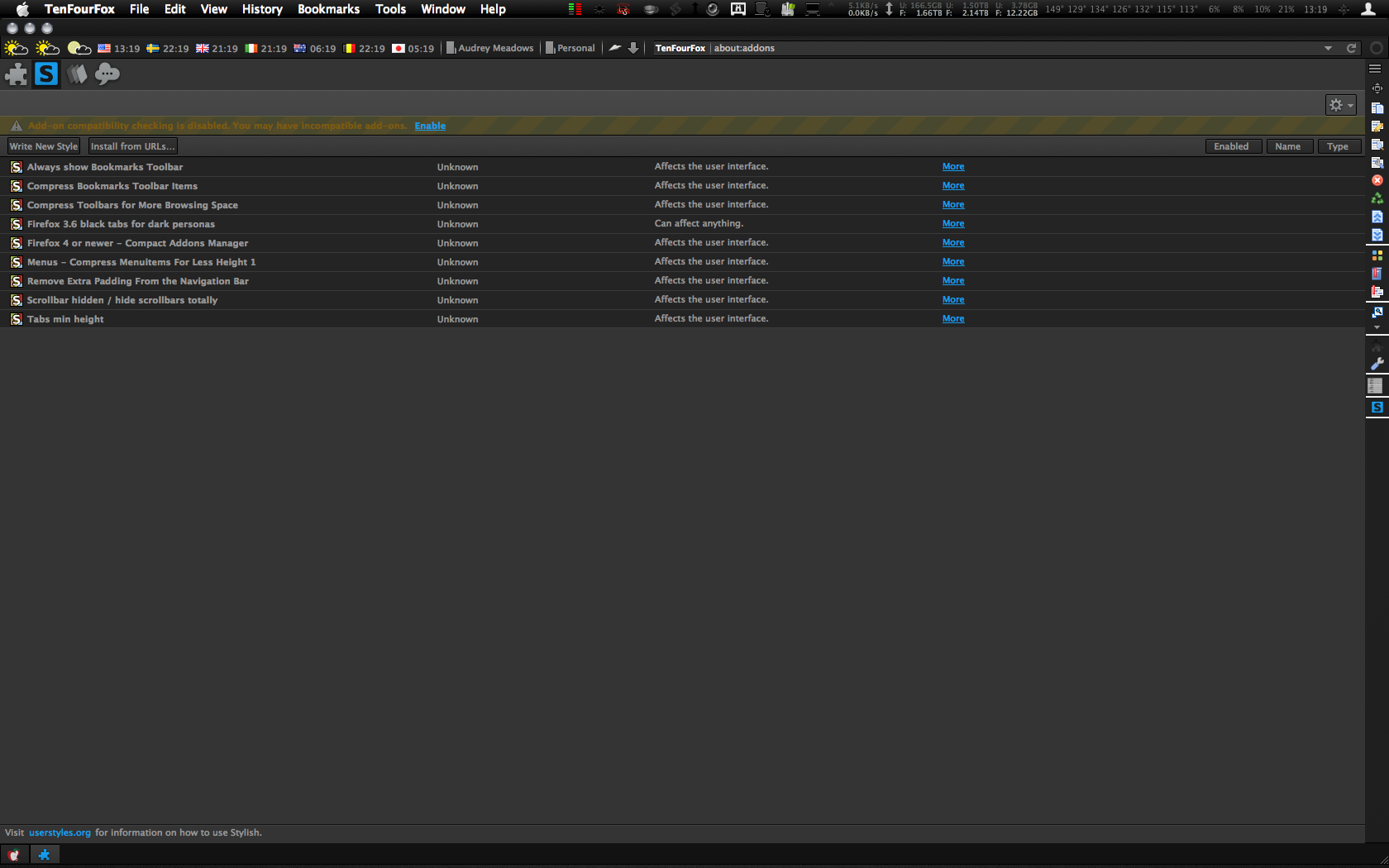Open the History menu
The height and width of the screenshot is (868, 1389).
tap(262, 9)
